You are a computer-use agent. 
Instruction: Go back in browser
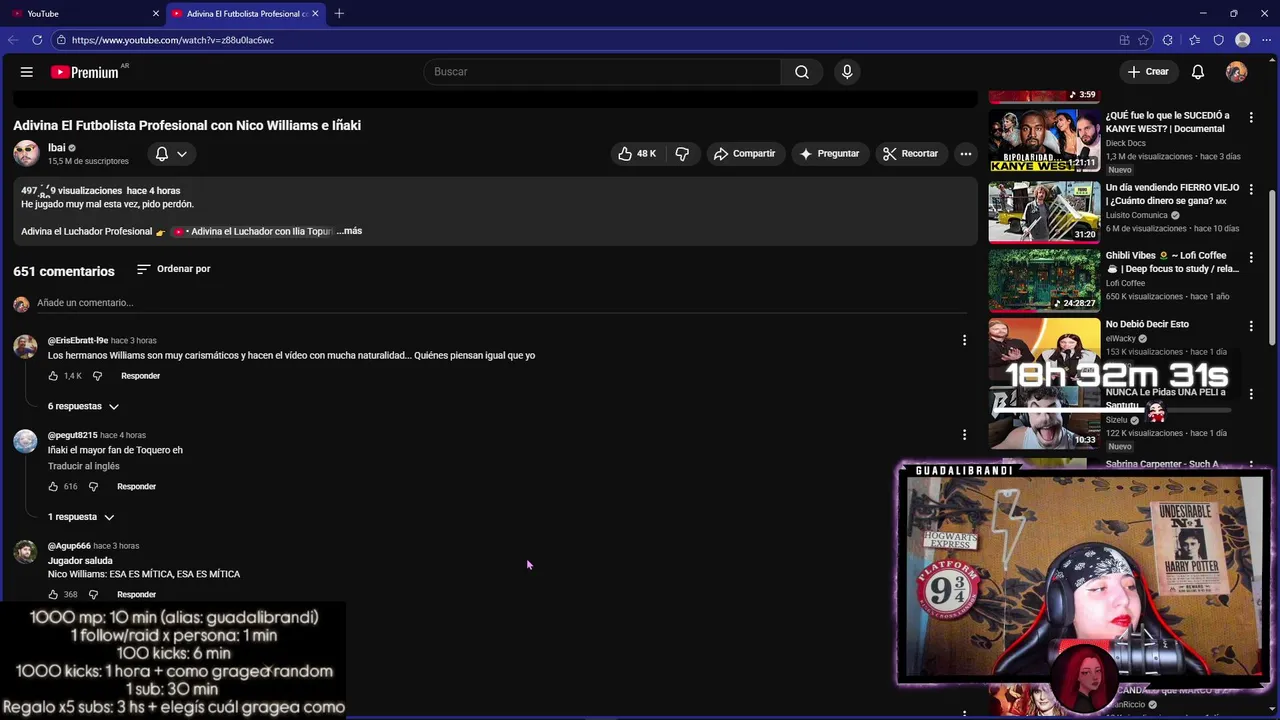[x=13, y=40]
